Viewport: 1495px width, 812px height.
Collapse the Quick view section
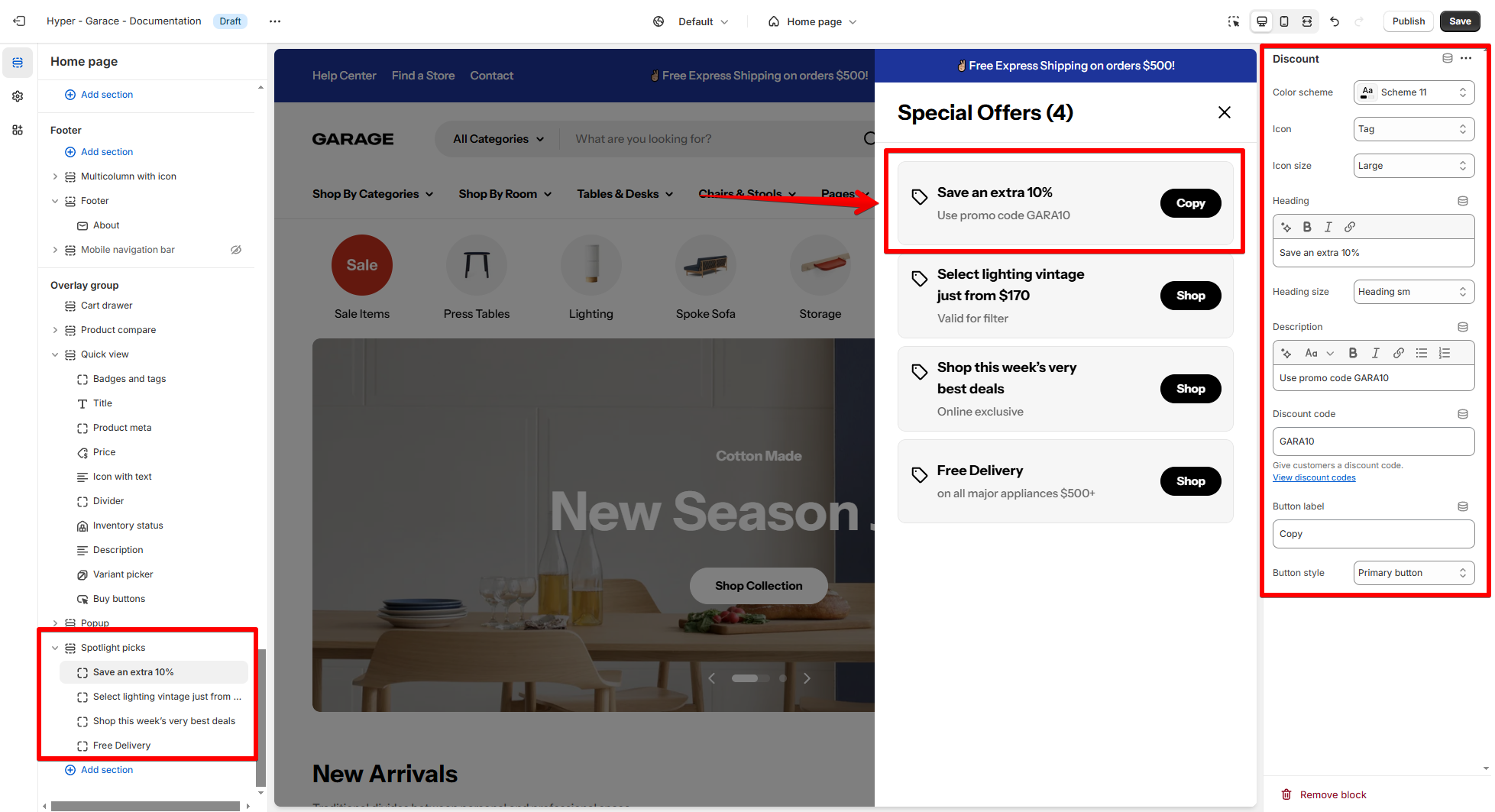55,354
